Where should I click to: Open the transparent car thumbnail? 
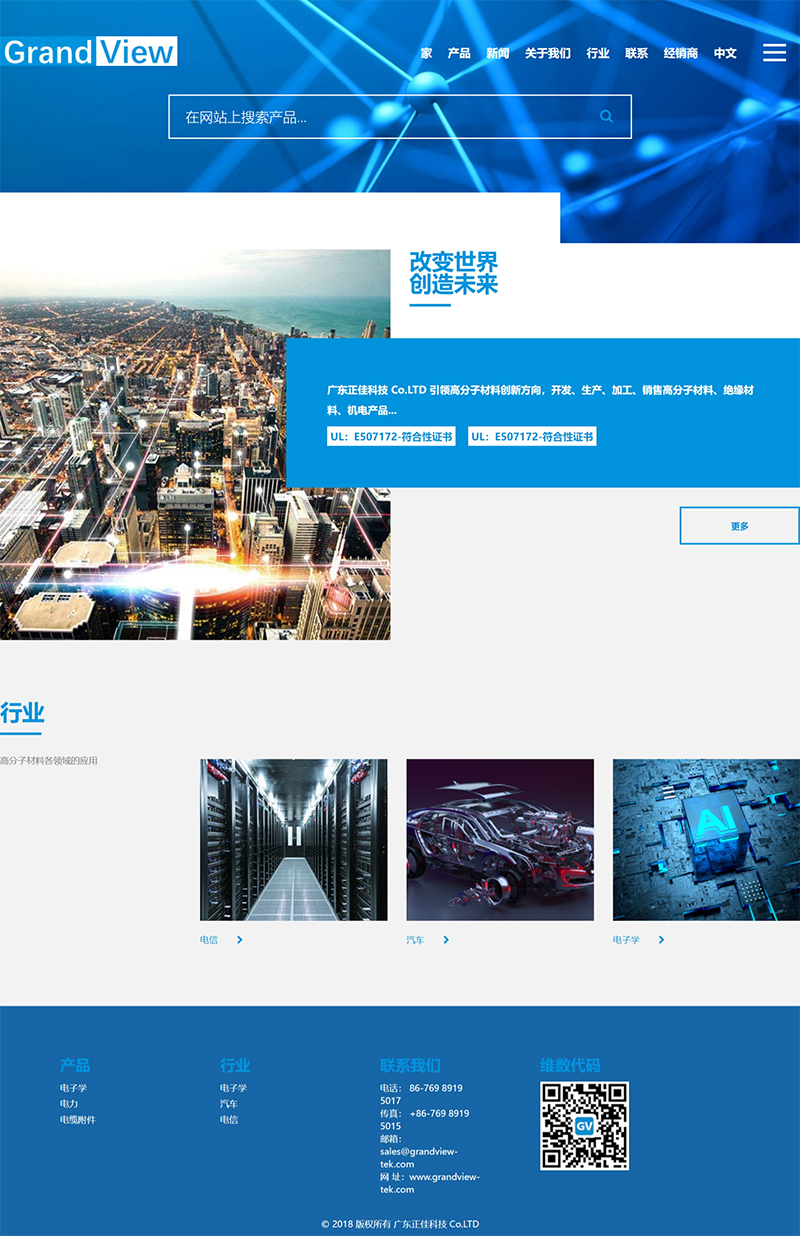tap(500, 839)
